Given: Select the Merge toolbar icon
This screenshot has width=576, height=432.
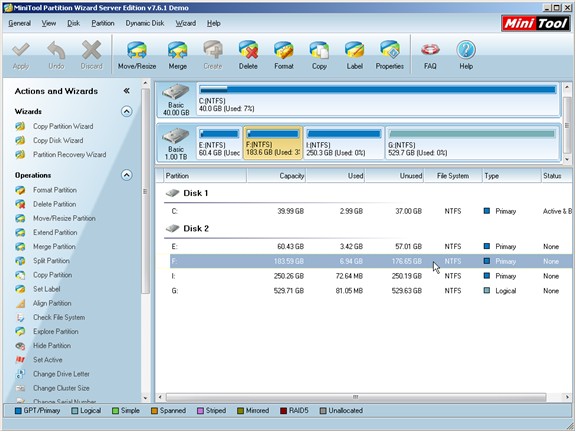Looking at the screenshot, I should pyautogui.click(x=177, y=55).
